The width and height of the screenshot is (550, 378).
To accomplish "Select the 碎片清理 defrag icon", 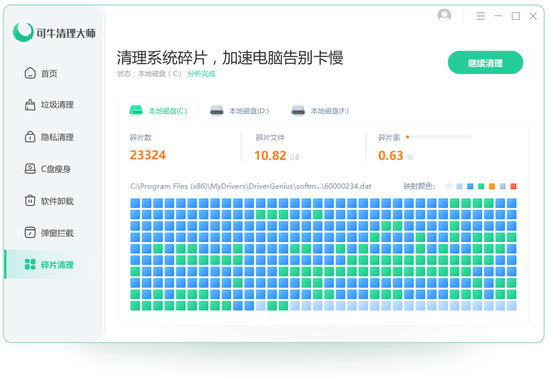I will coord(30,264).
